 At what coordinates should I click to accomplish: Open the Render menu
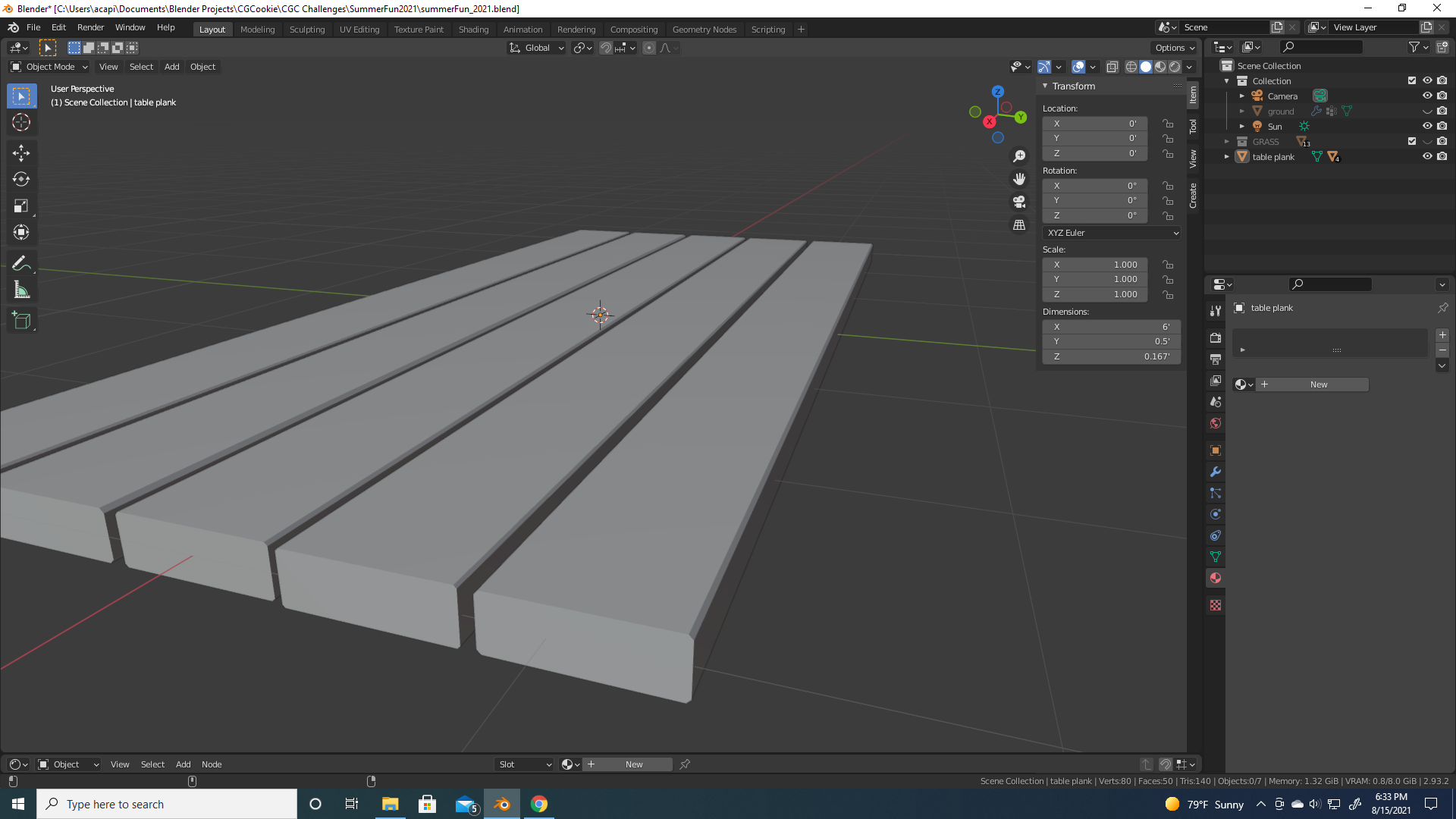tap(90, 27)
